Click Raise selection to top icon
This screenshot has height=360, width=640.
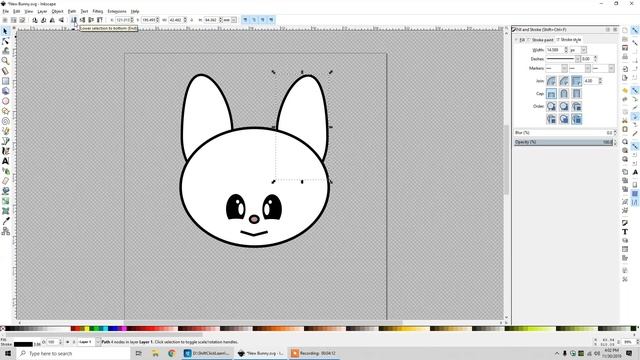[99, 20]
